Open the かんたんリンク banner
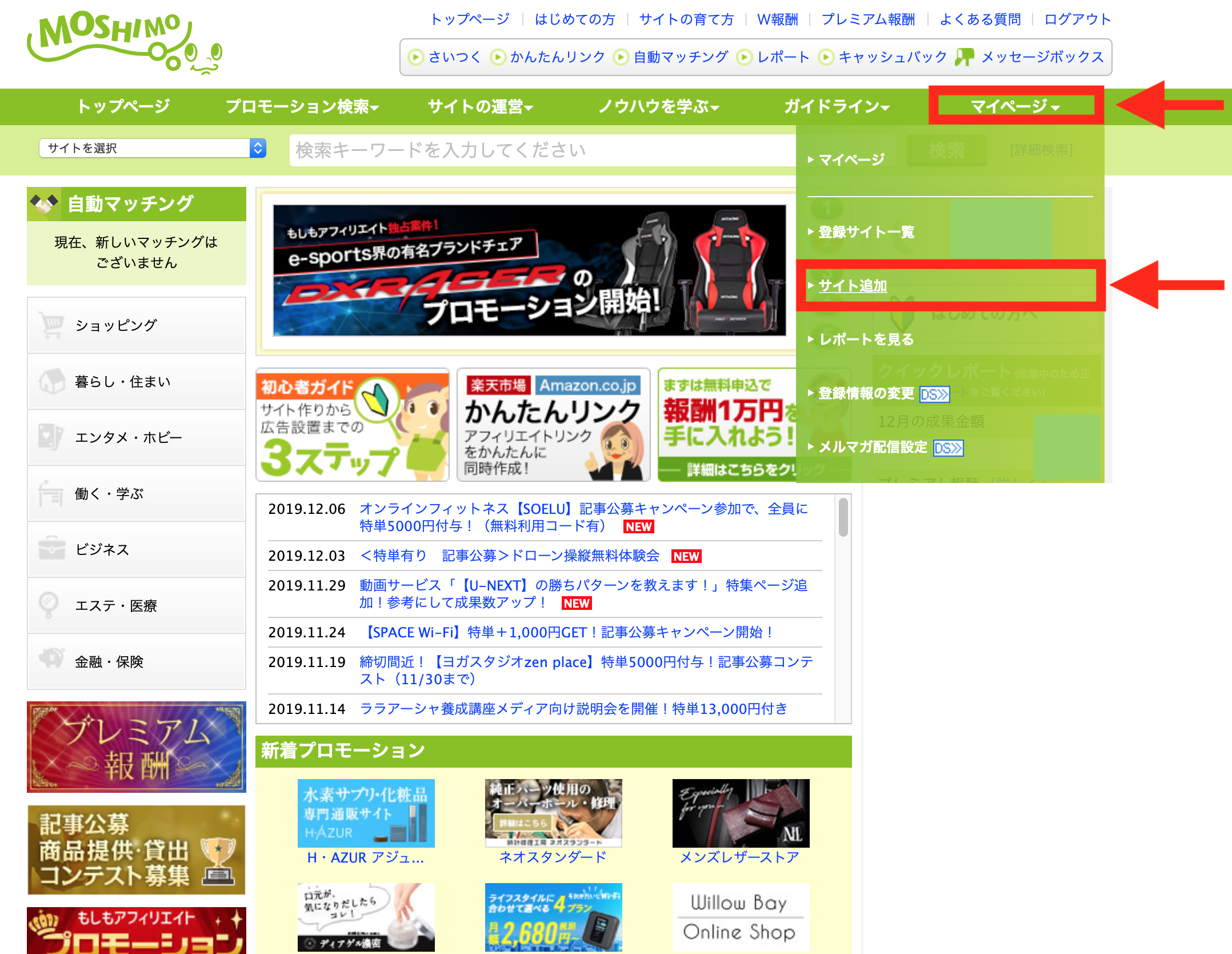Image resolution: width=1232 pixels, height=954 pixels. 553,425
